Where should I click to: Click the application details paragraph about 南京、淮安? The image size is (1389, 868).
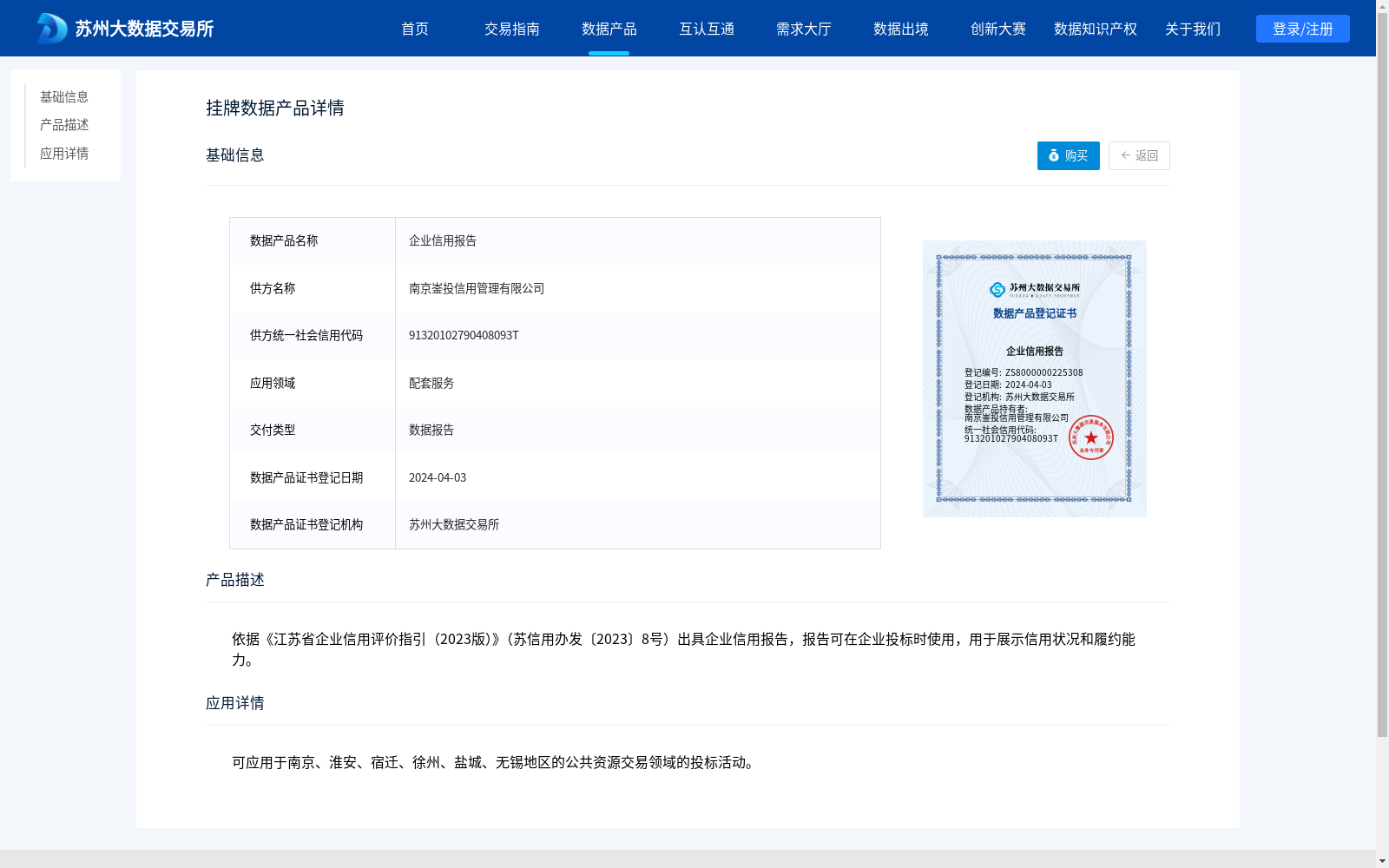[x=496, y=762]
